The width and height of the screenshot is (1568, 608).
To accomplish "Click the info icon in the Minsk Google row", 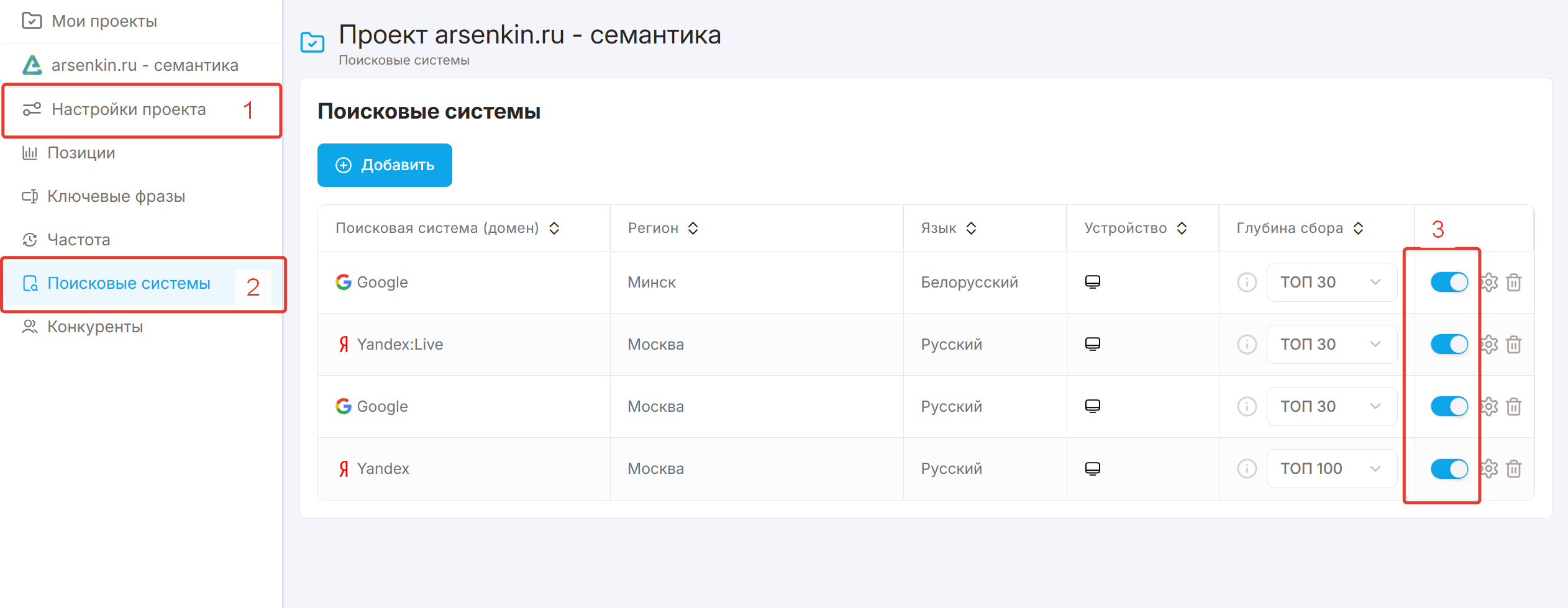I will (1247, 283).
